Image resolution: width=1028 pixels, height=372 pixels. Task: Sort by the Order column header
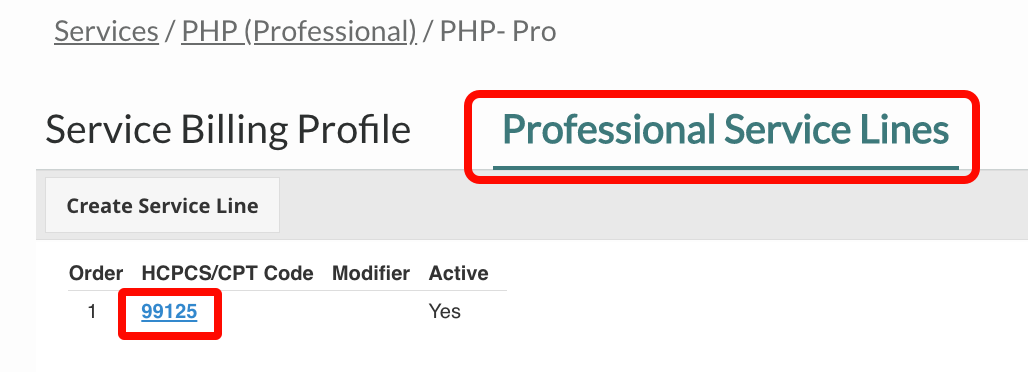[96, 273]
